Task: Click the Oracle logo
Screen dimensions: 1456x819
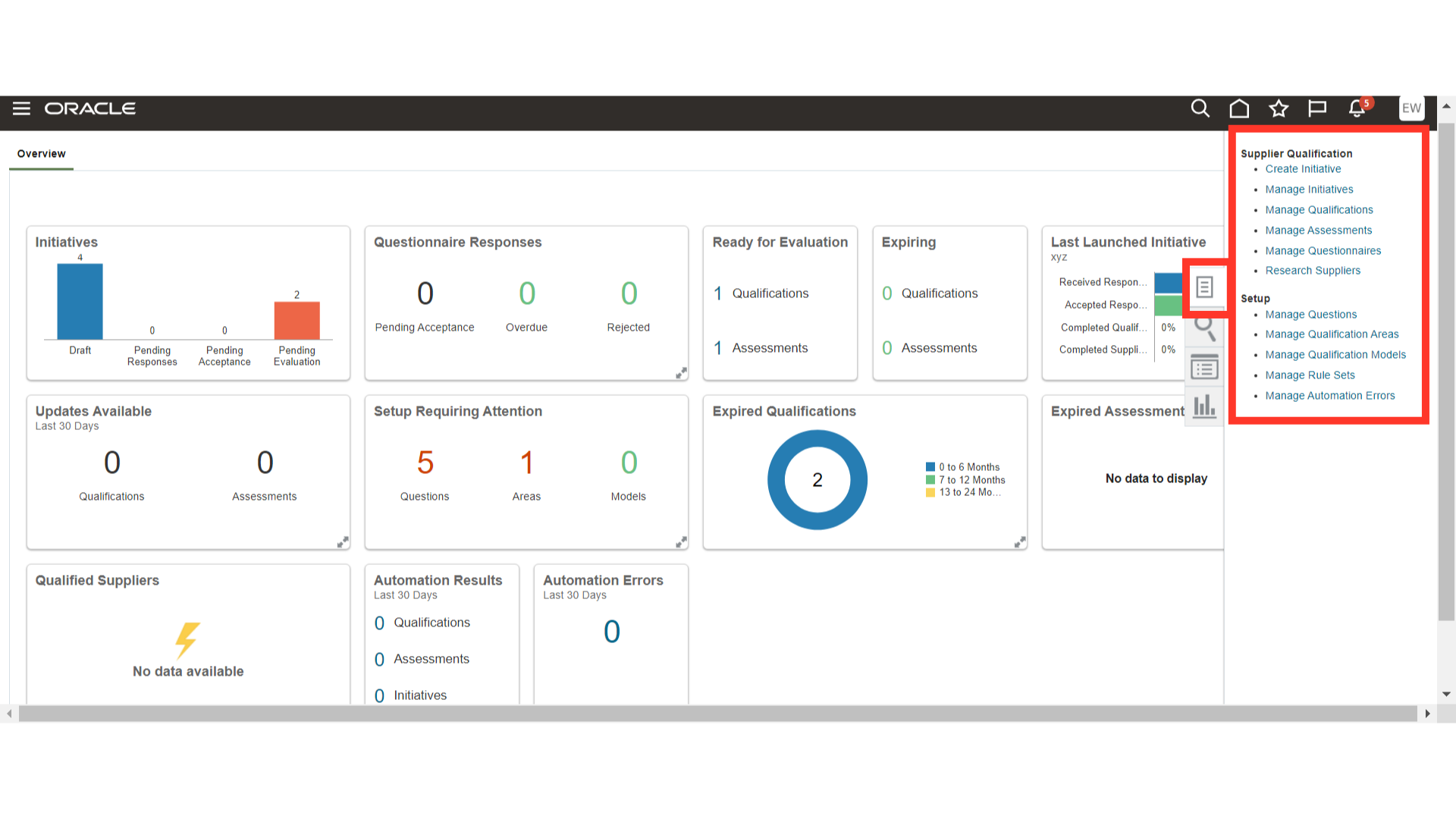Action: click(x=90, y=108)
